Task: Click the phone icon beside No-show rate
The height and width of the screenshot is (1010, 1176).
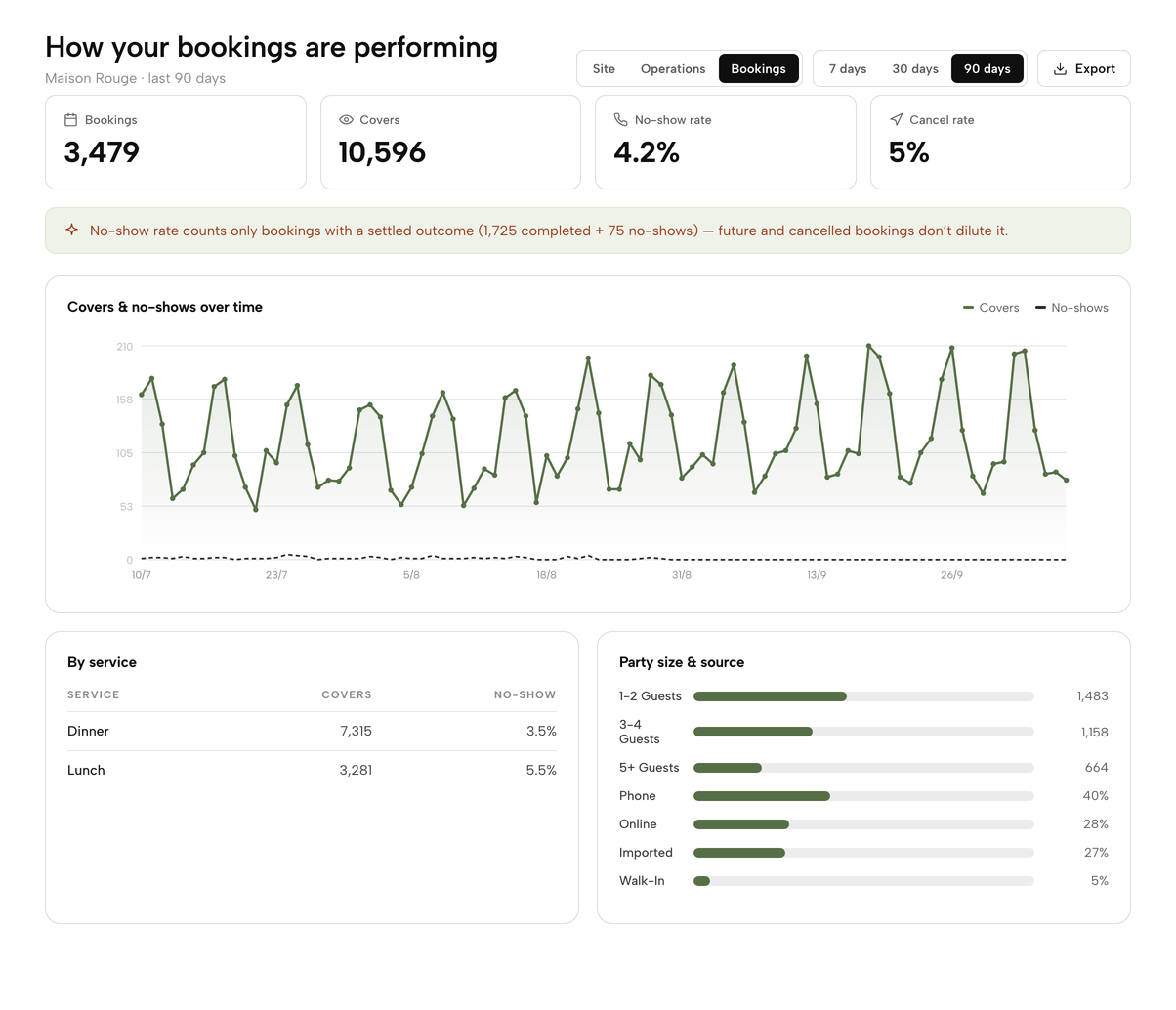Action: (x=620, y=120)
